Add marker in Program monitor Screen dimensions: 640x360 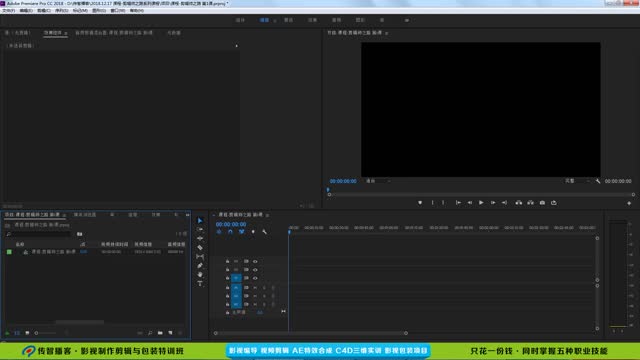click(x=420, y=202)
